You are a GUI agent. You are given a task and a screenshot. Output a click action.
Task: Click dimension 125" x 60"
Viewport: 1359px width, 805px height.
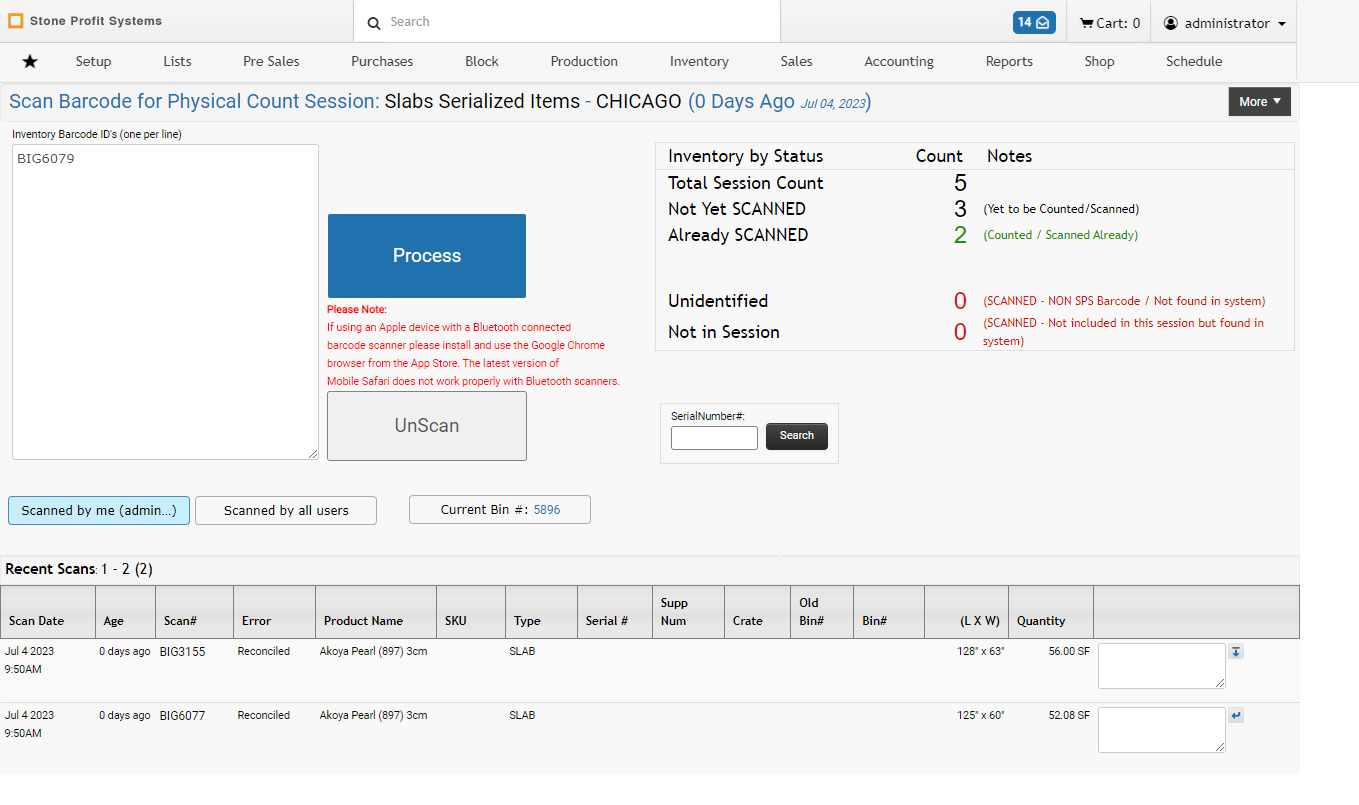click(980, 716)
